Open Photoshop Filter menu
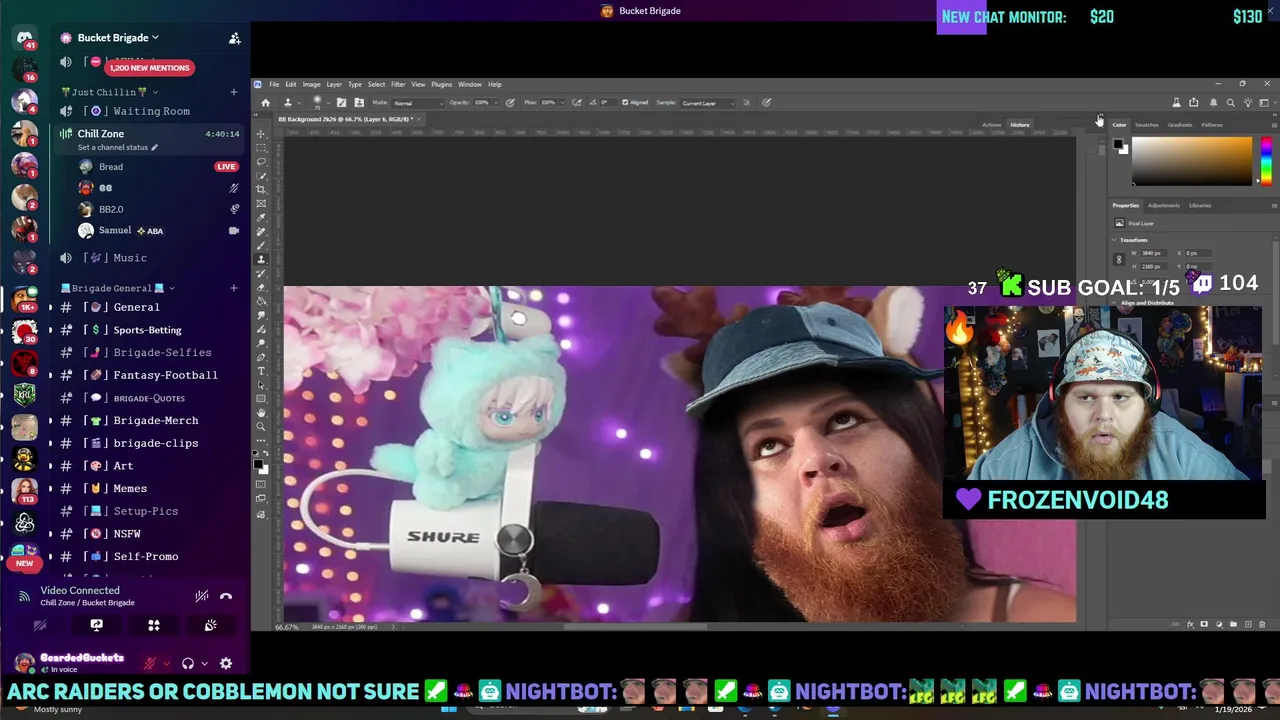Image resolution: width=1280 pixels, height=720 pixels. click(x=398, y=84)
